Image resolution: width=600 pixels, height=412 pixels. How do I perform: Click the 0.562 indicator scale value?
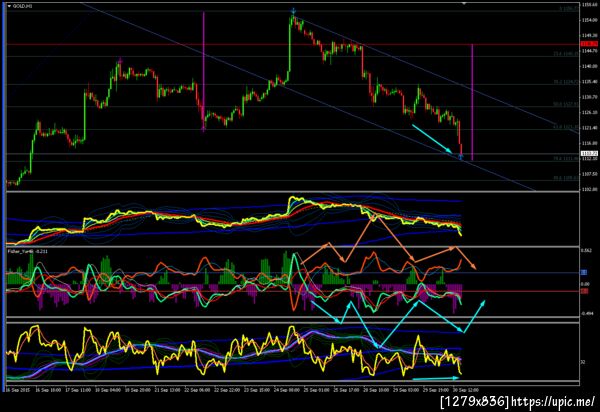click(x=586, y=250)
